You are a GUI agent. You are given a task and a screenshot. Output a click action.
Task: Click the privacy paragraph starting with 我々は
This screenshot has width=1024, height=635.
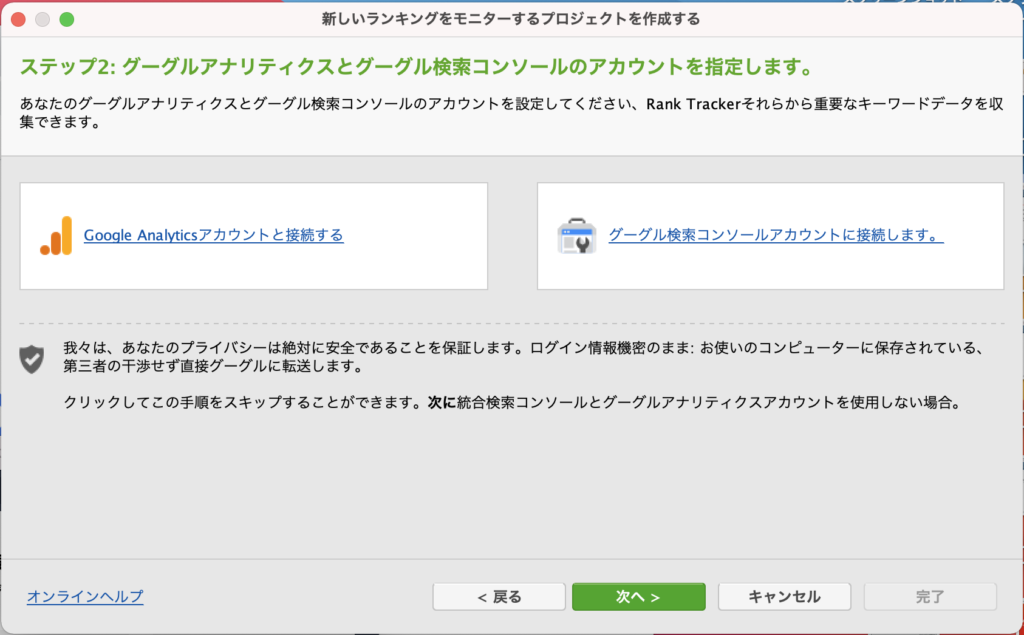pos(524,357)
